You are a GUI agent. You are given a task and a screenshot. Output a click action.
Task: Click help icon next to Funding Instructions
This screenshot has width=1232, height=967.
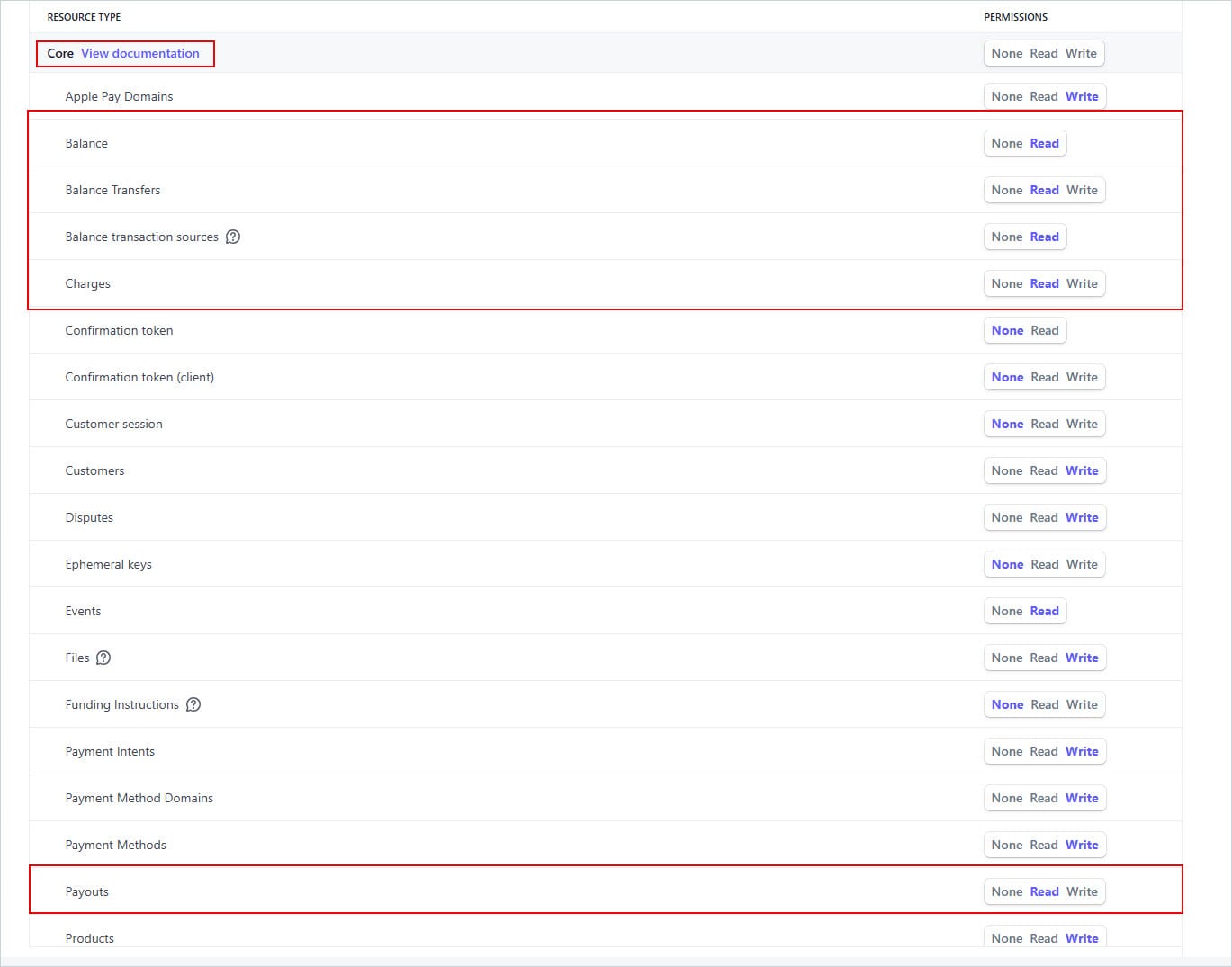click(193, 704)
